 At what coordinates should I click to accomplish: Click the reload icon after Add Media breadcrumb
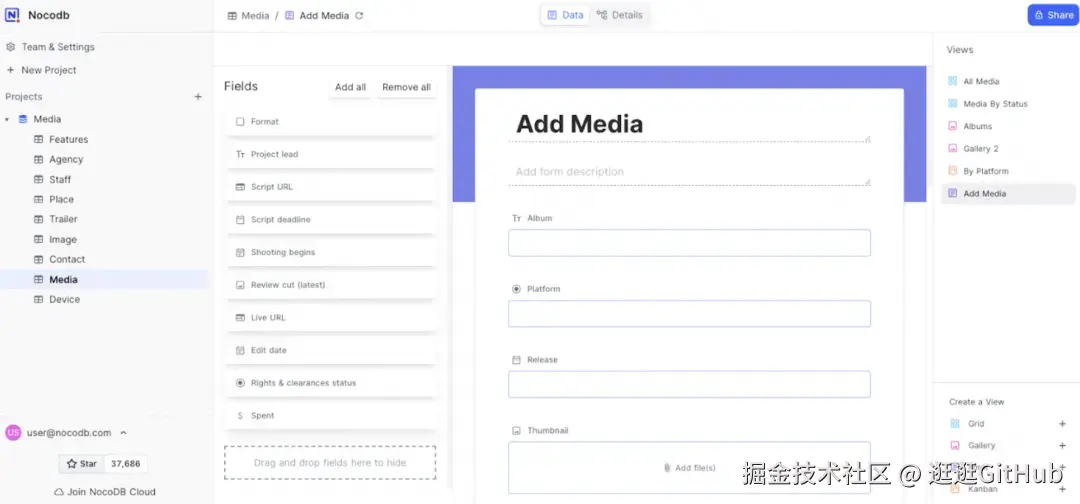[x=359, y=15]
